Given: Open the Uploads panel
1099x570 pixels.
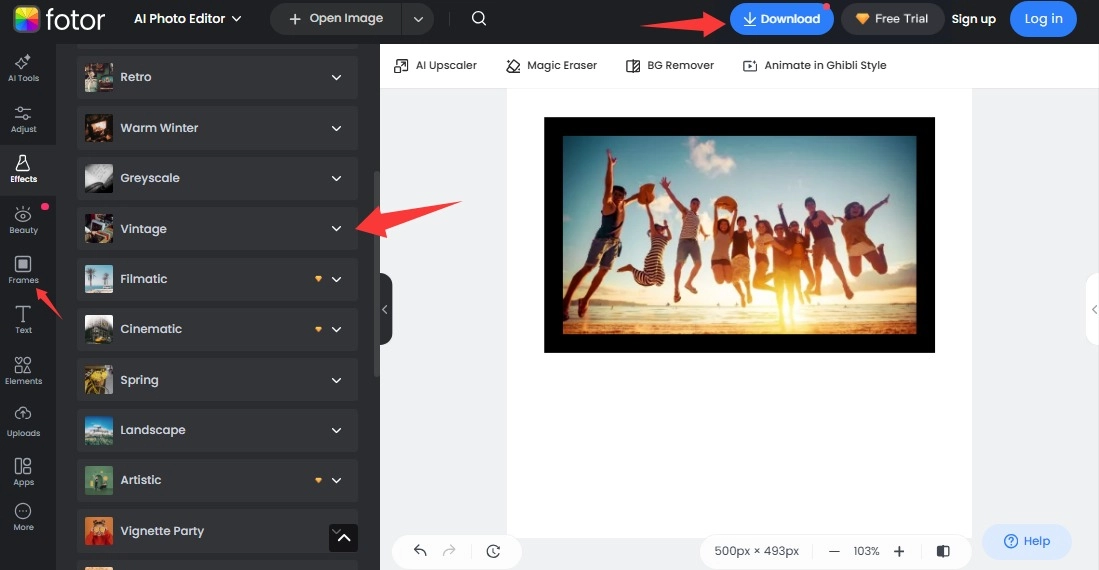Looking at the screenshot, I should click(23, 421).
